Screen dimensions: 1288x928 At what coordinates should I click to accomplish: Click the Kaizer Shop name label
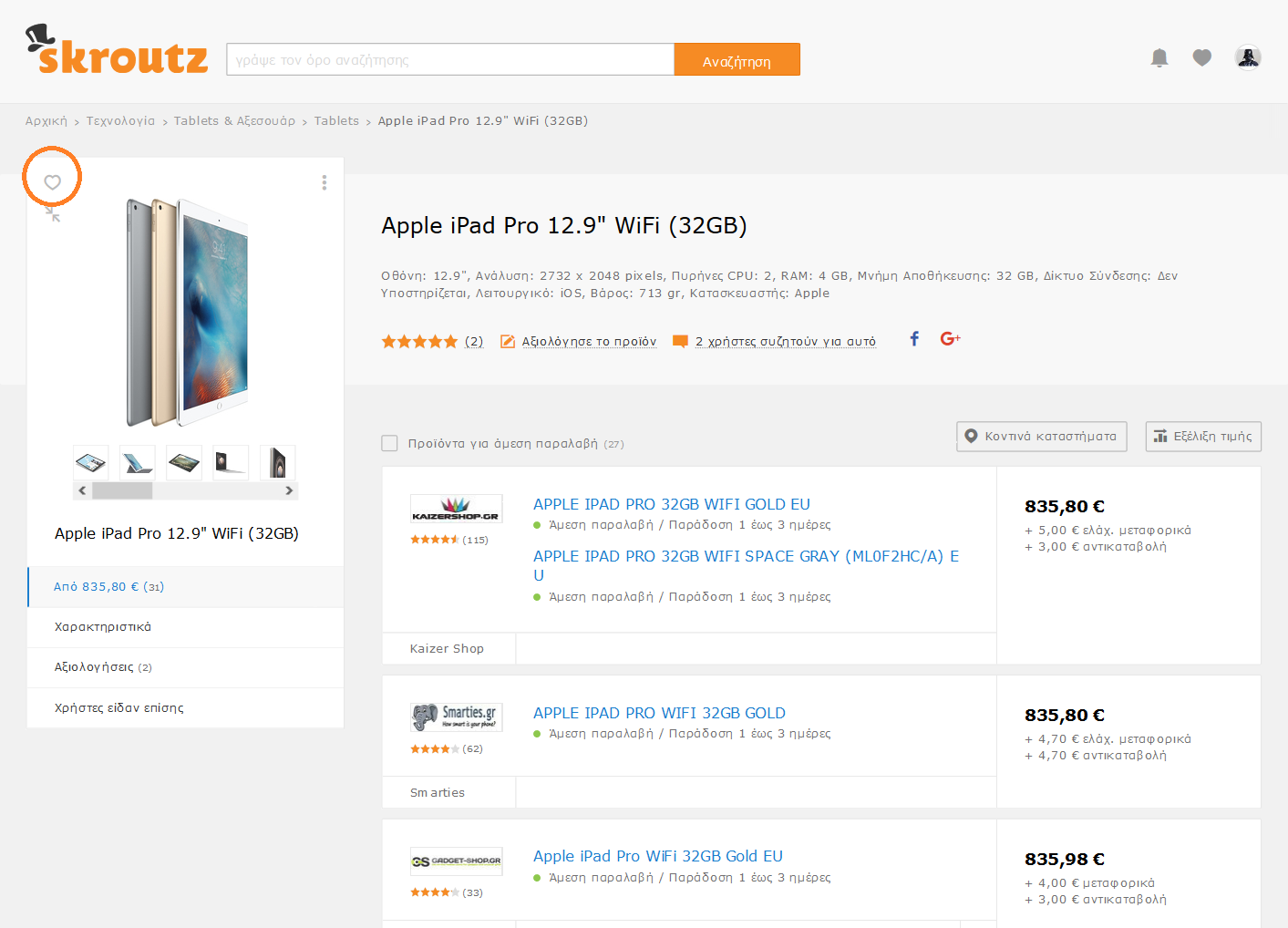(447, 649)
